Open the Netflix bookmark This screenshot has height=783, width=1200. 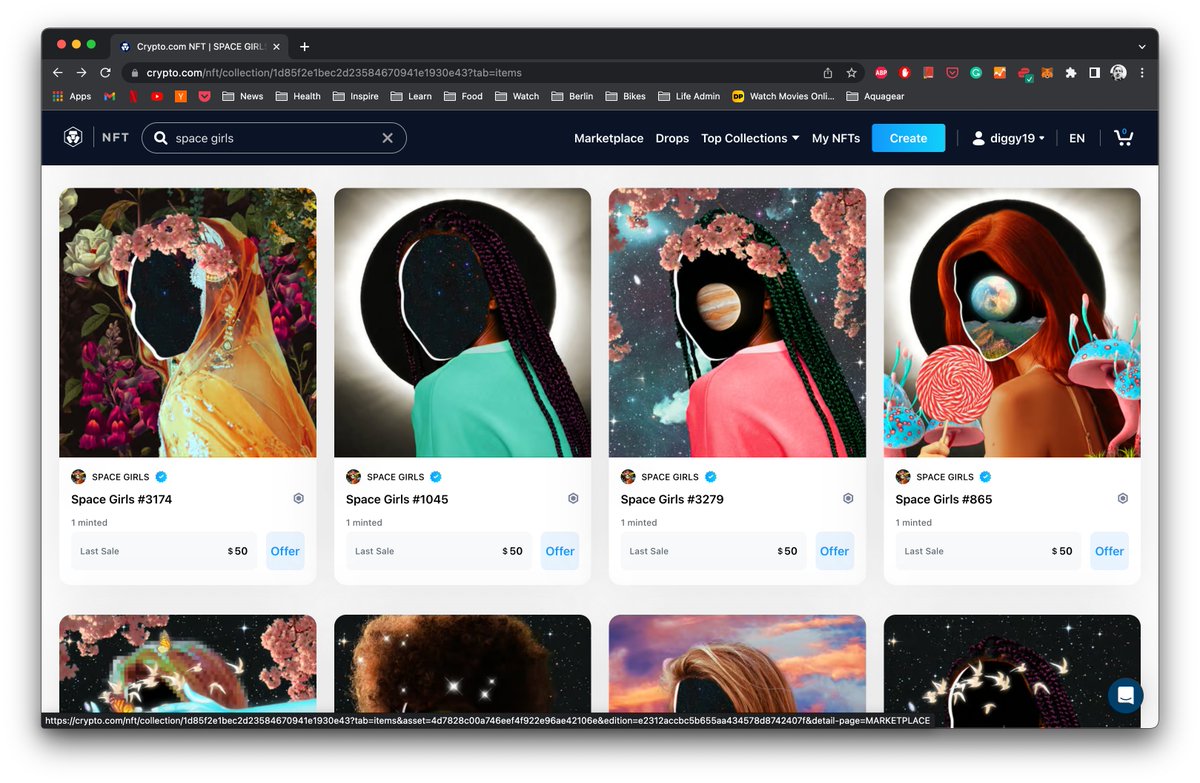[x=133, y=96]
